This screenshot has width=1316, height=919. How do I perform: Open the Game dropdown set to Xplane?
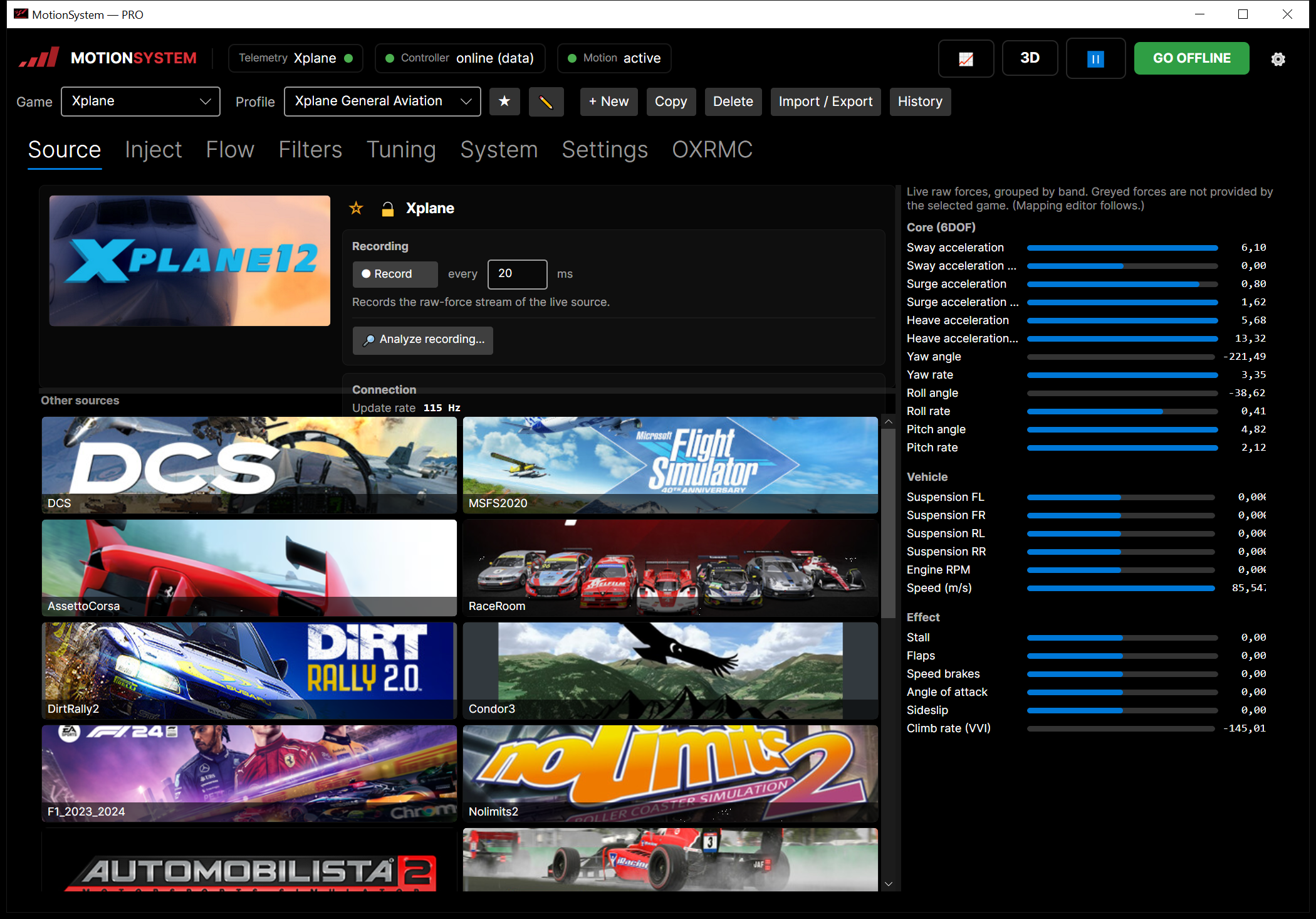(x=140, y=102)
